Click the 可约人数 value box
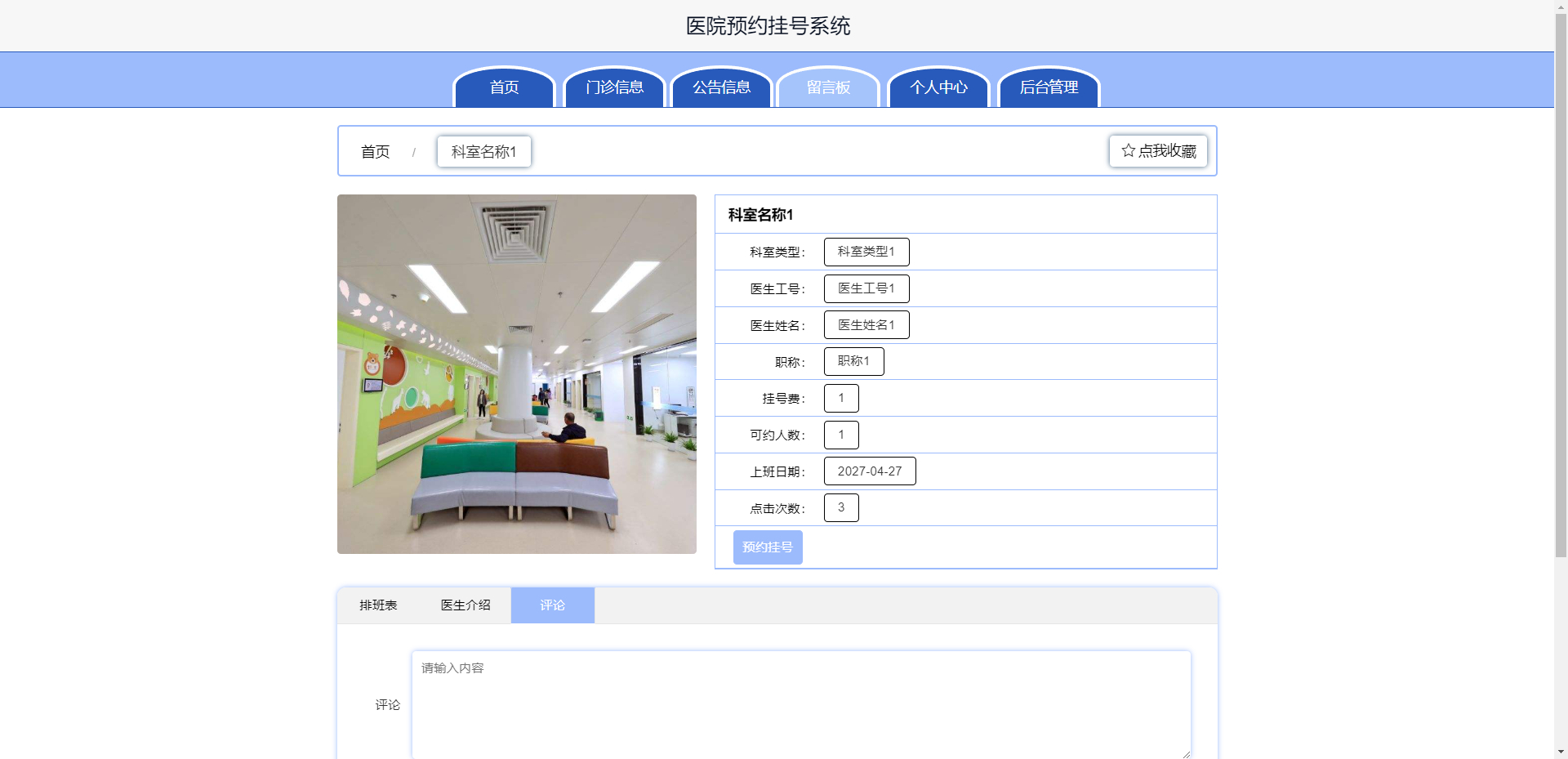Screen dimensions: 1568x759 841,435
